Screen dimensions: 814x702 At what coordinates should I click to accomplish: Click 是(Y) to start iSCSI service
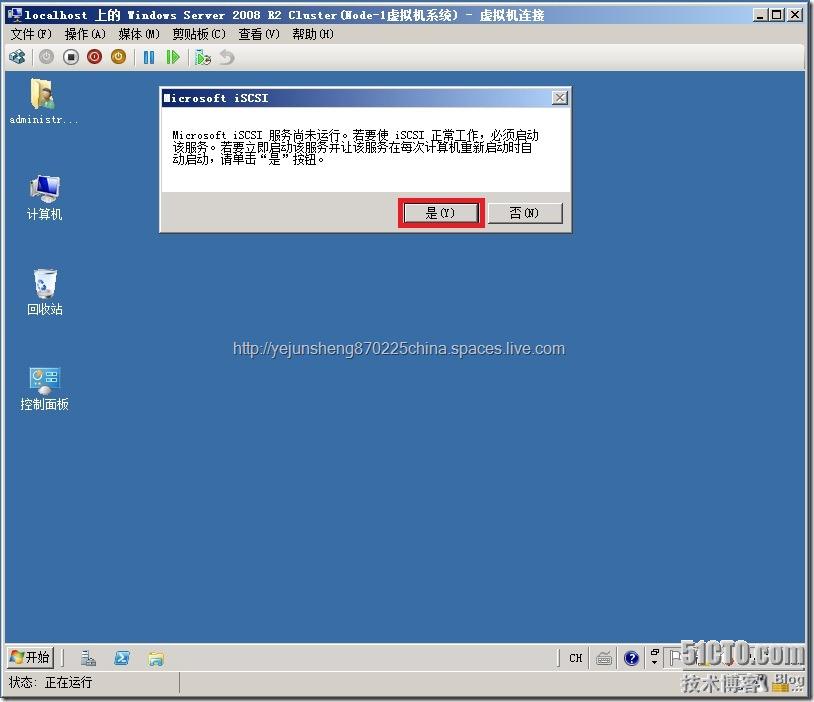tap(441, 213)
